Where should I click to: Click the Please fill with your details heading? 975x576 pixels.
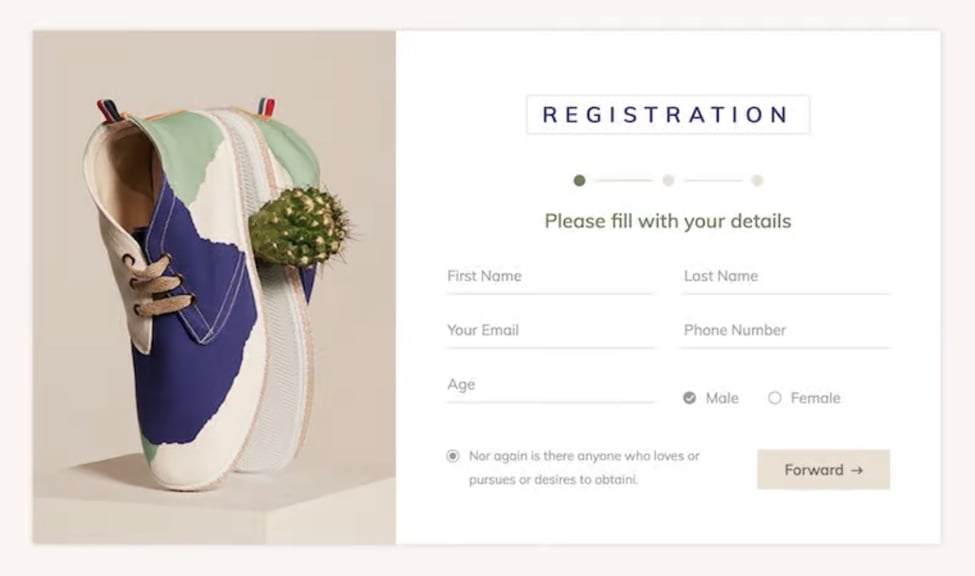(666, 221)
